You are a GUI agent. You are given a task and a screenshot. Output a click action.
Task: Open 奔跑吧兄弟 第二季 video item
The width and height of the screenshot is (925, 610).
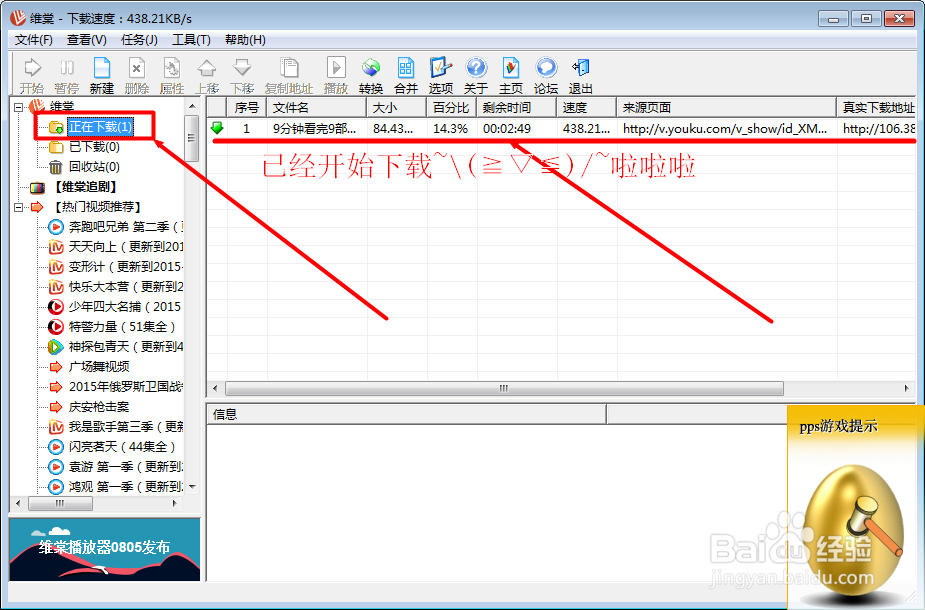coord(126,227)
